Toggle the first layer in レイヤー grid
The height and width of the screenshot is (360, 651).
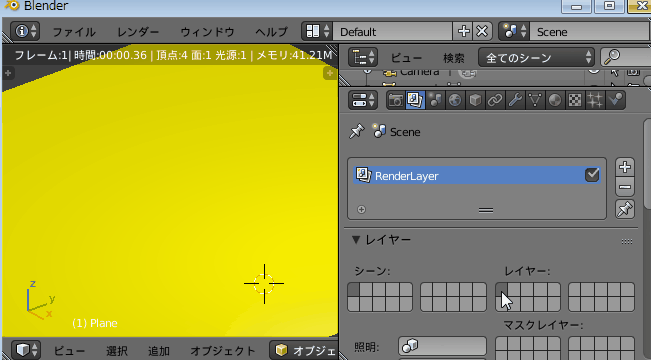point(502,289)
